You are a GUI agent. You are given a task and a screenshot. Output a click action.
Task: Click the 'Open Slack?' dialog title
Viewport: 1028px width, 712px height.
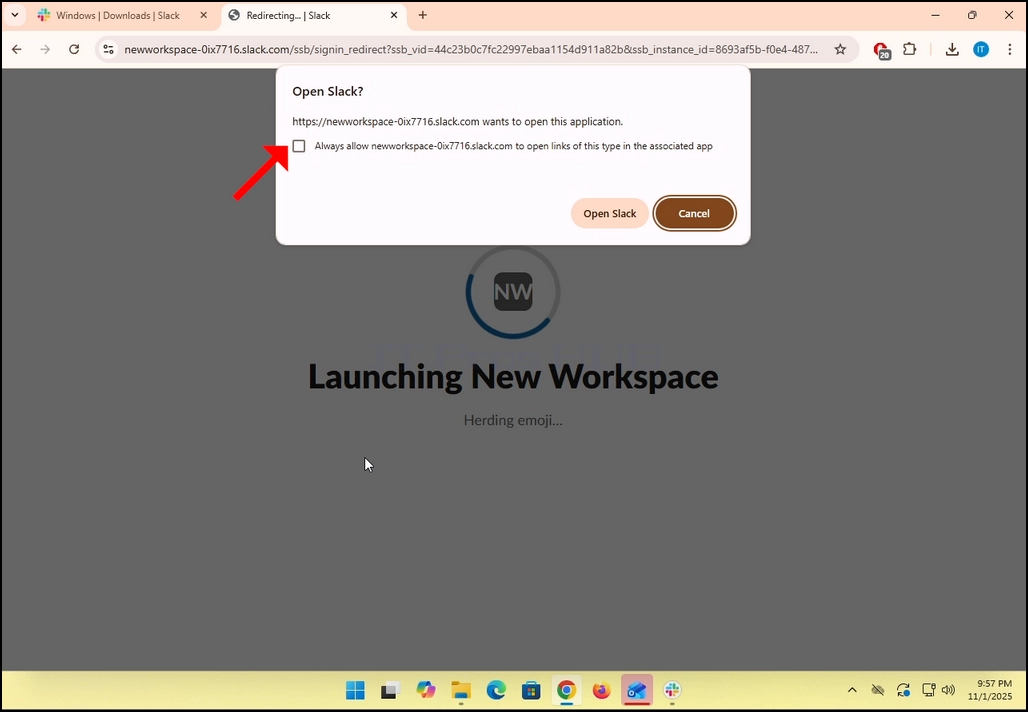point(328,91)
